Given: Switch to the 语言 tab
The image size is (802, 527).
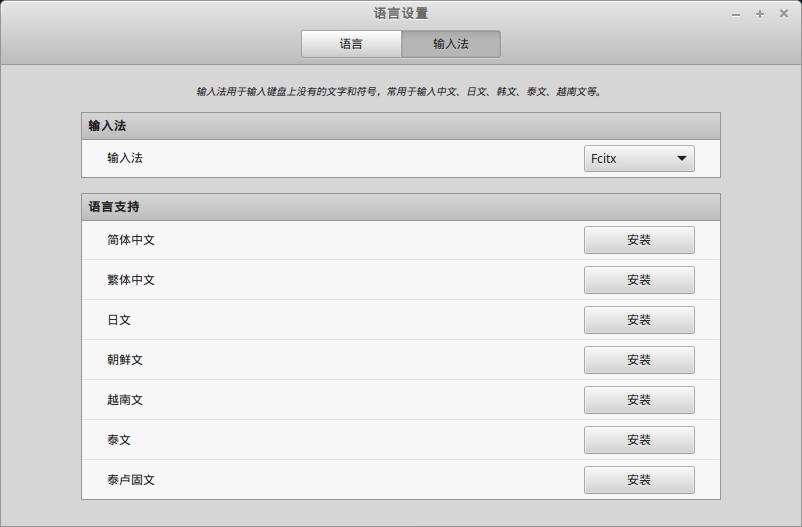Looking at the screenshot, I should [x=351, y=44].
